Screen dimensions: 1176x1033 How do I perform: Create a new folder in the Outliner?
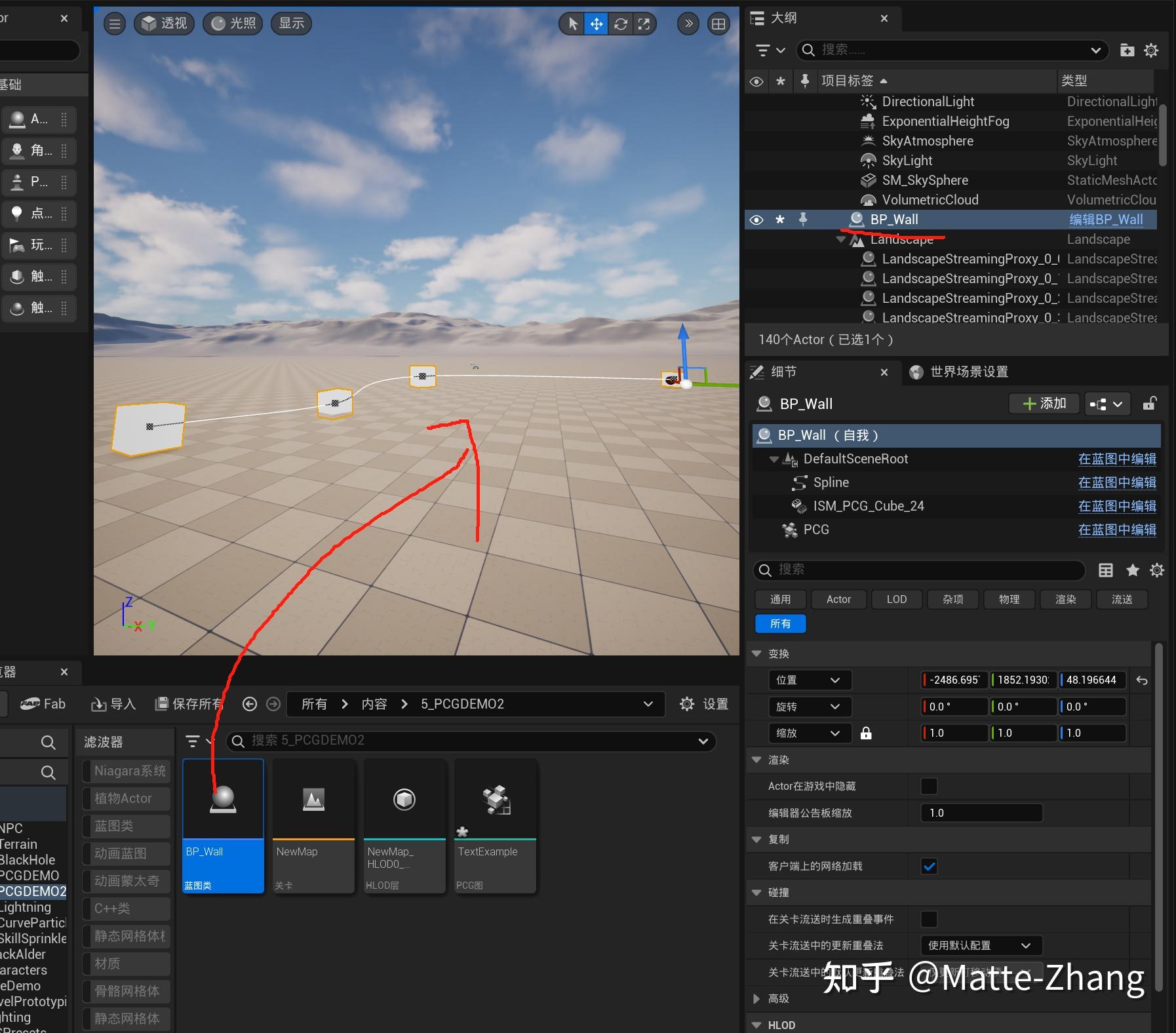[x=1126, y=50]
